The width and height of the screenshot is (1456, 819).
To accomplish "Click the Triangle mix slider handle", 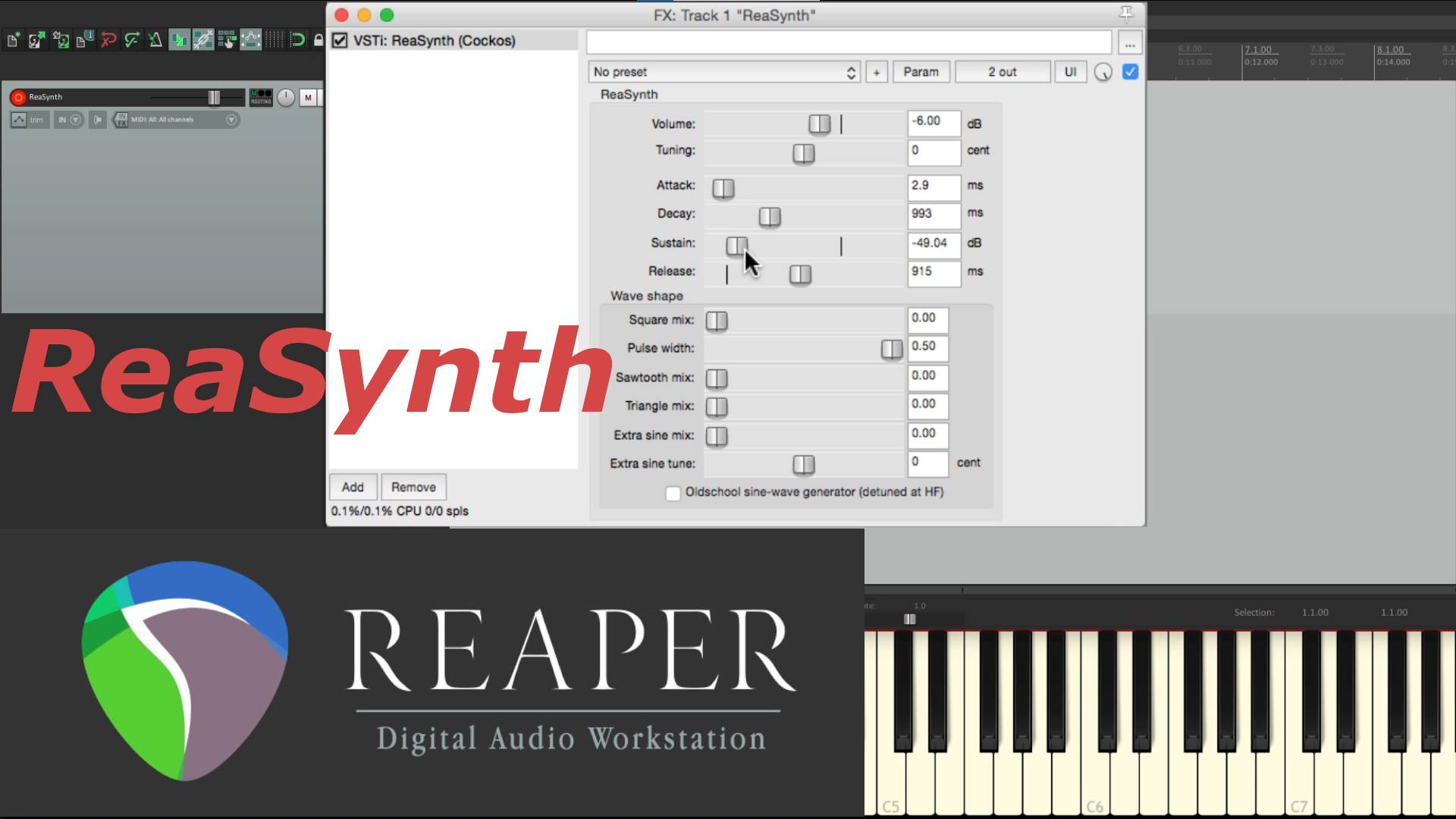I will pyautogui.click(x=717, y=407).
